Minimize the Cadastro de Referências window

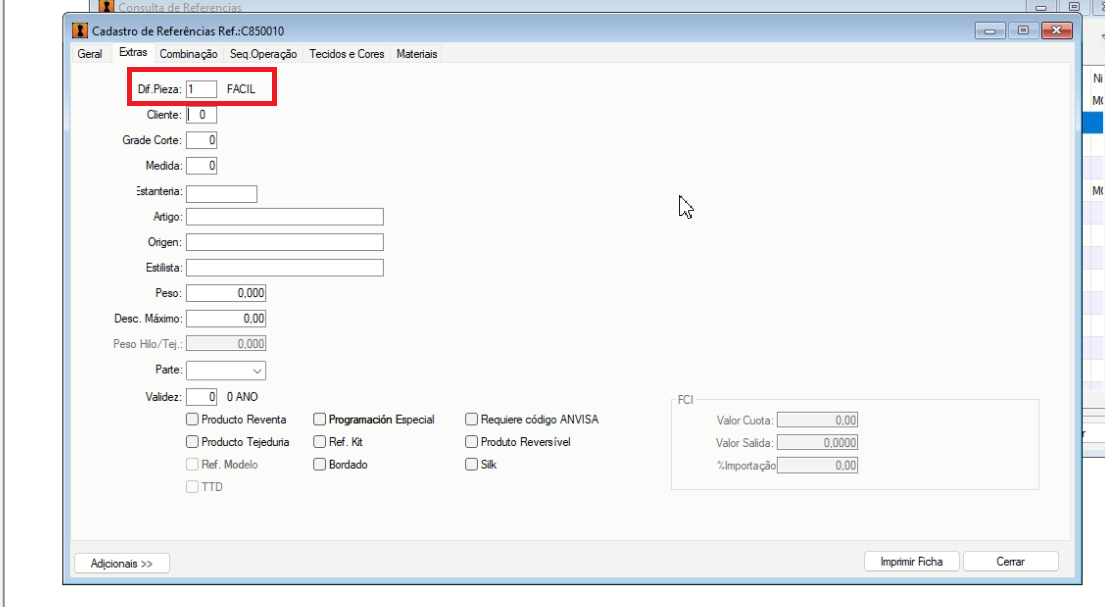[989, 30]
